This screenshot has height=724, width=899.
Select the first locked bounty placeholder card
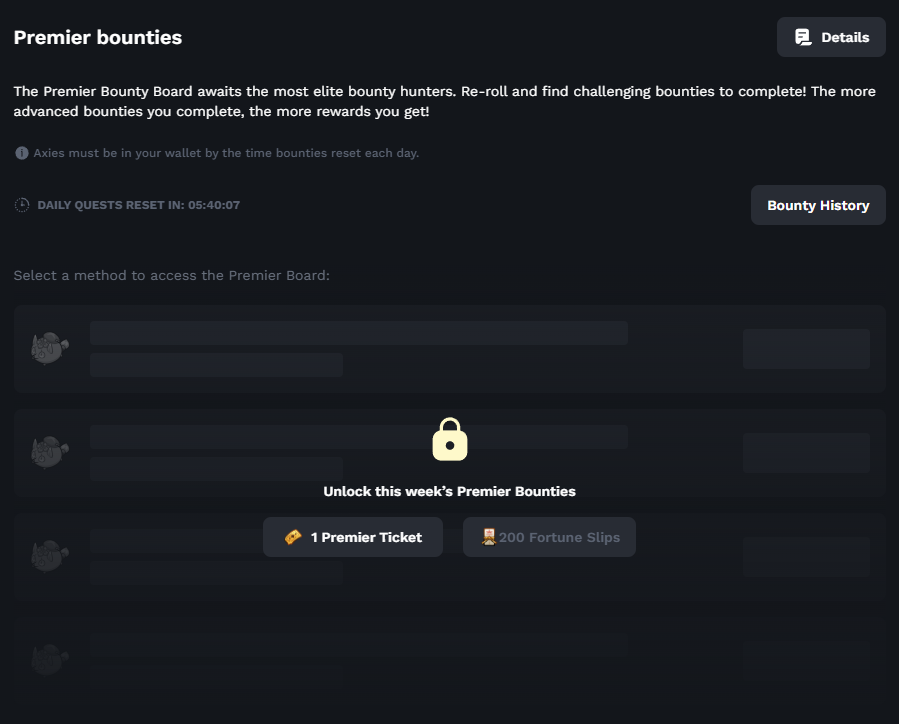[450, 349]
